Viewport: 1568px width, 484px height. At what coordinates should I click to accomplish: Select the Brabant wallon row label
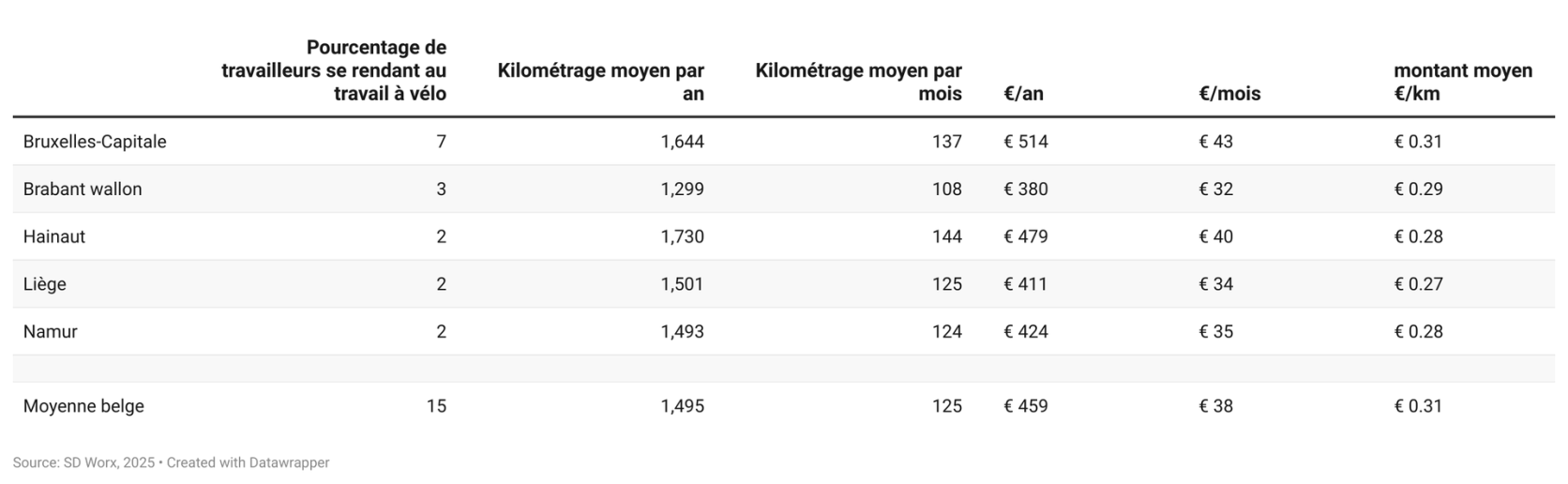coord(83,189)
